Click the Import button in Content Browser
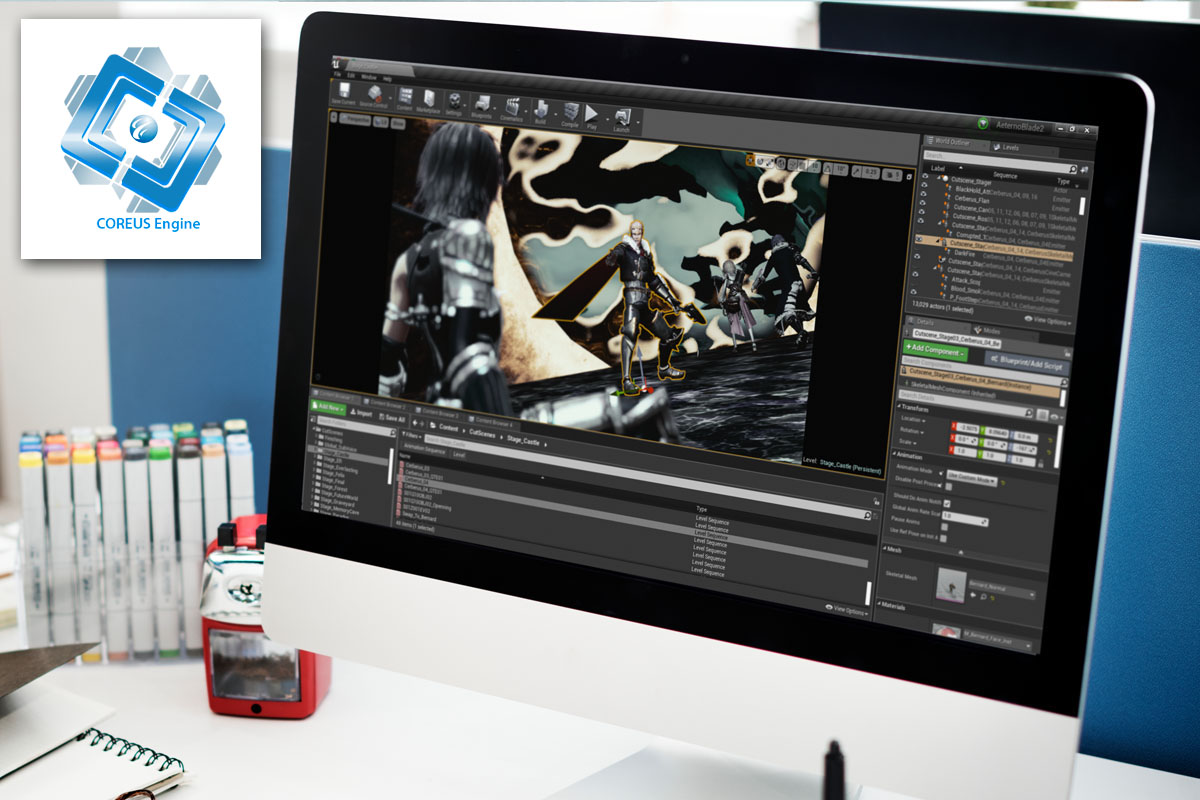 coord(359,413)
